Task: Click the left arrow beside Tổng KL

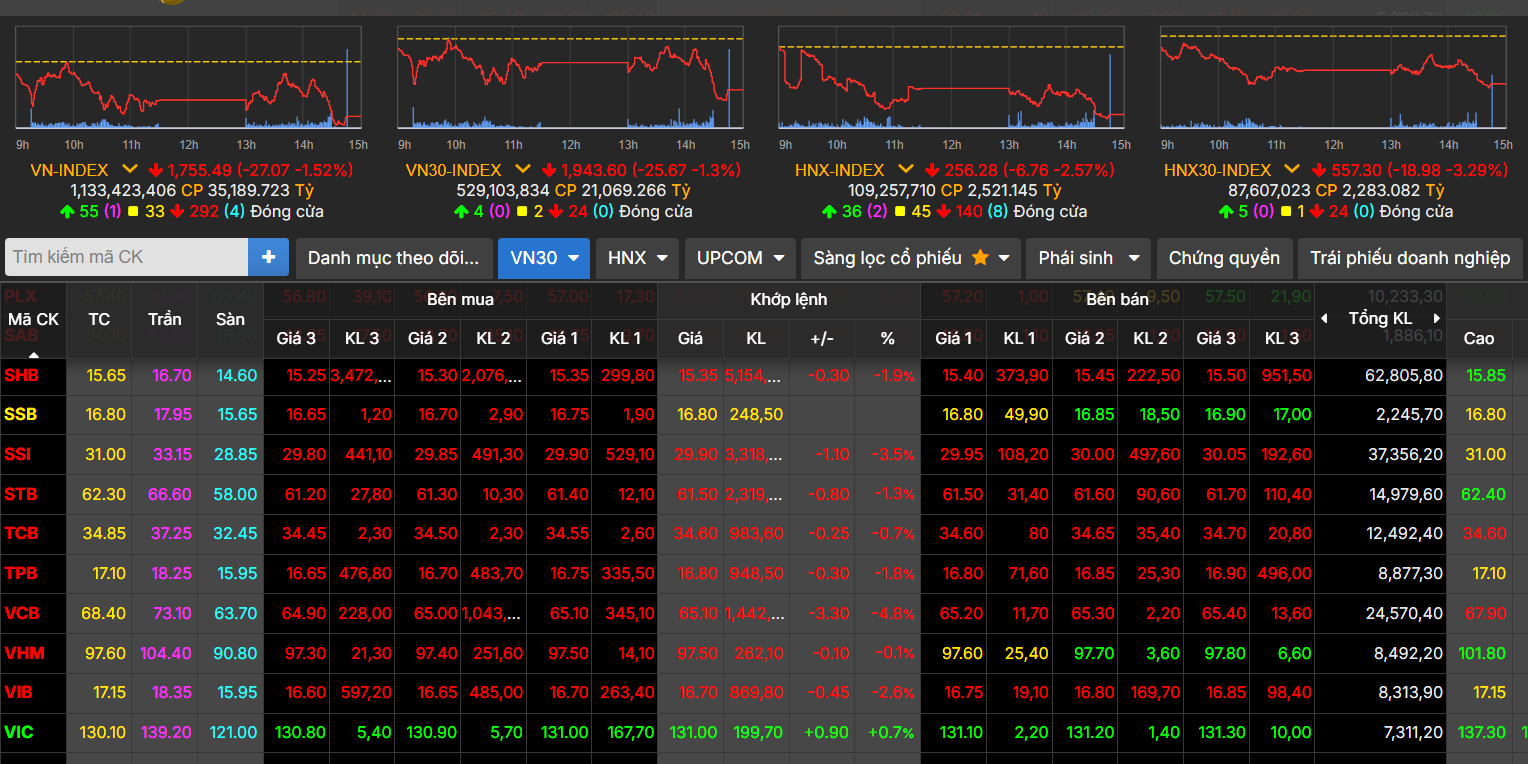Action: (1325, 319)
